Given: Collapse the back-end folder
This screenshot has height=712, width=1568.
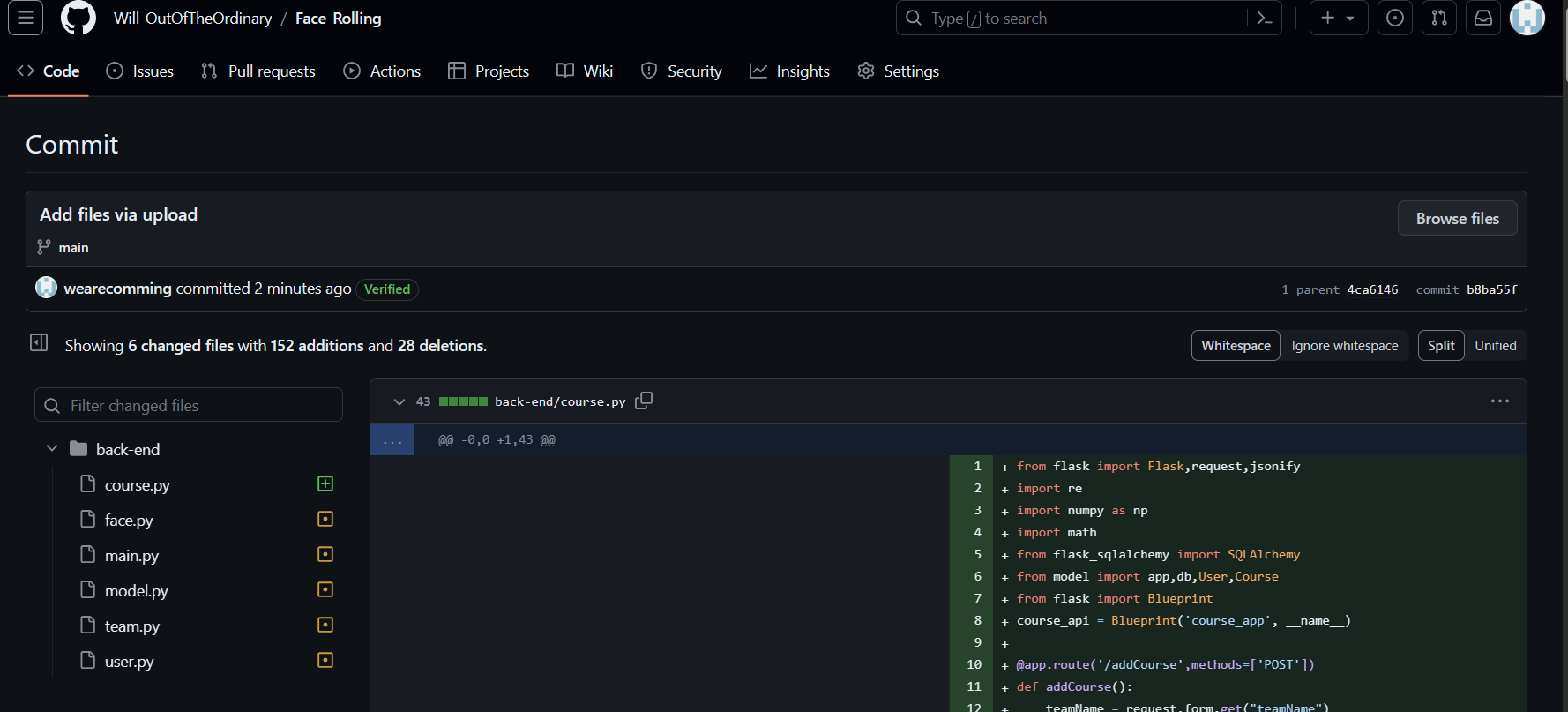Looking at the screenshot, I should [52, 449].
